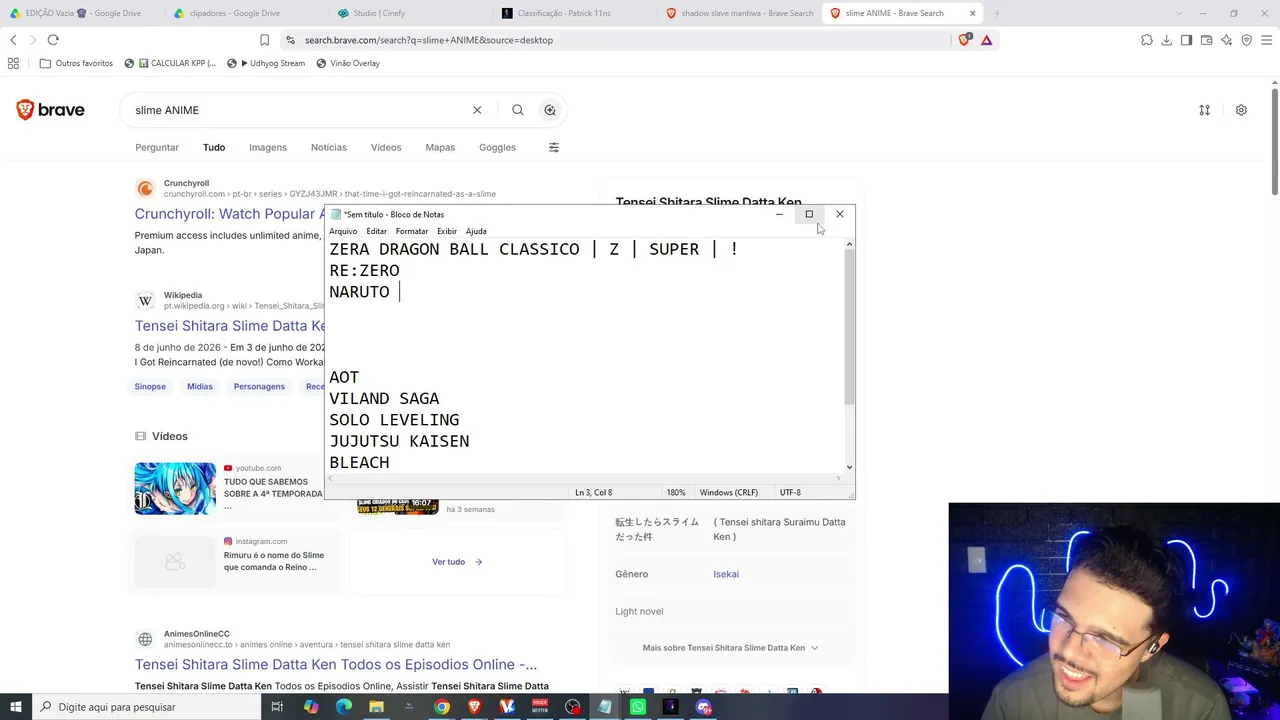This screenshot has height=720, width=1280.
Task: Click Ver tudo for videos
Action: [x=457, y=562]
